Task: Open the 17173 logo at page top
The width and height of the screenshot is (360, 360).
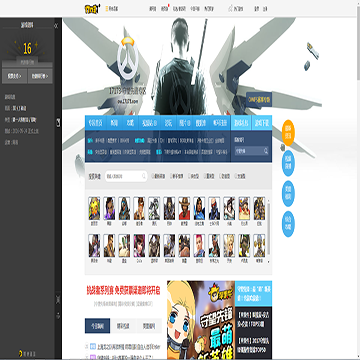Action: pyautogui.click(x=91, y=9)
